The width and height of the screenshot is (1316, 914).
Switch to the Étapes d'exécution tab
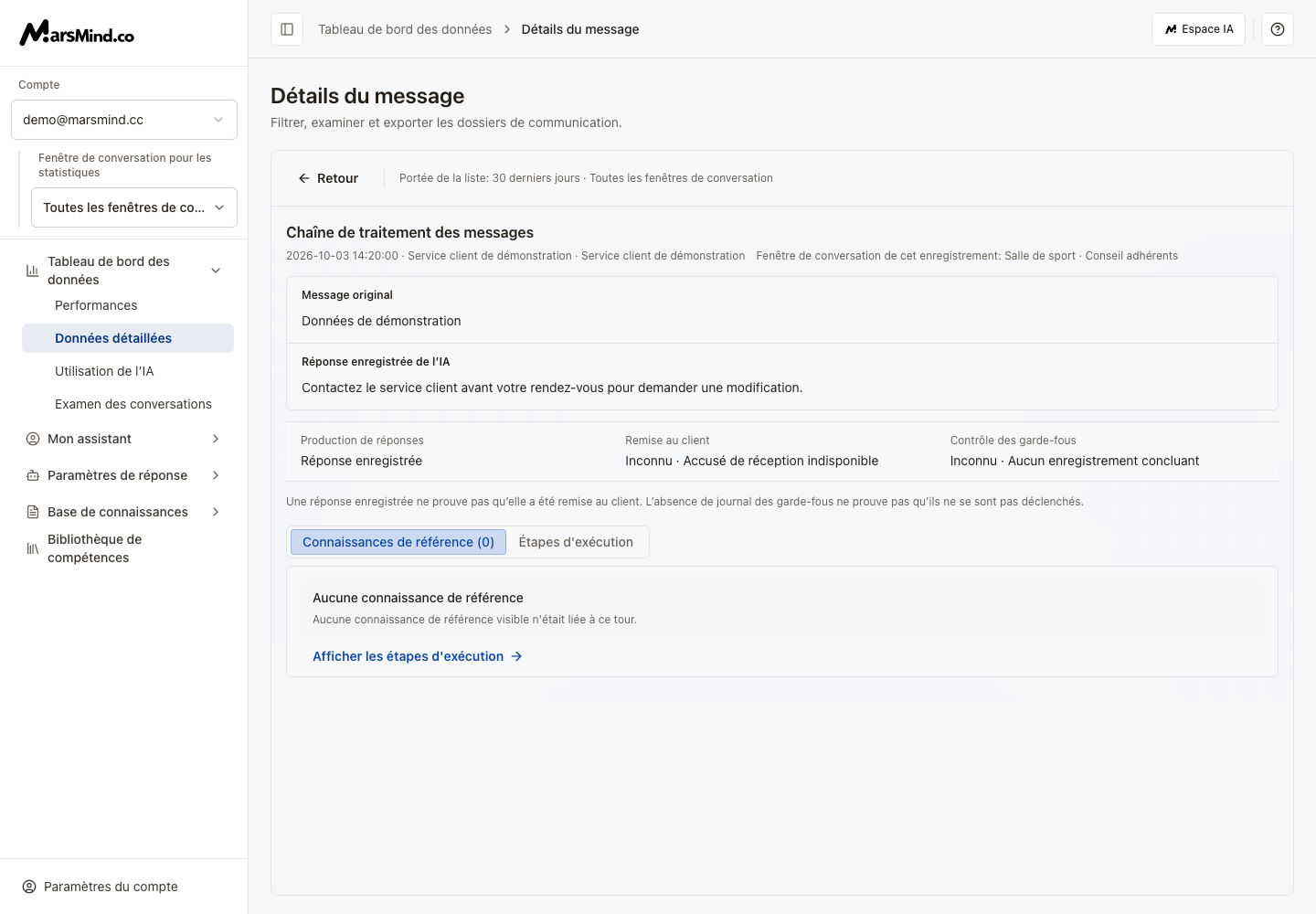point(576,542)
